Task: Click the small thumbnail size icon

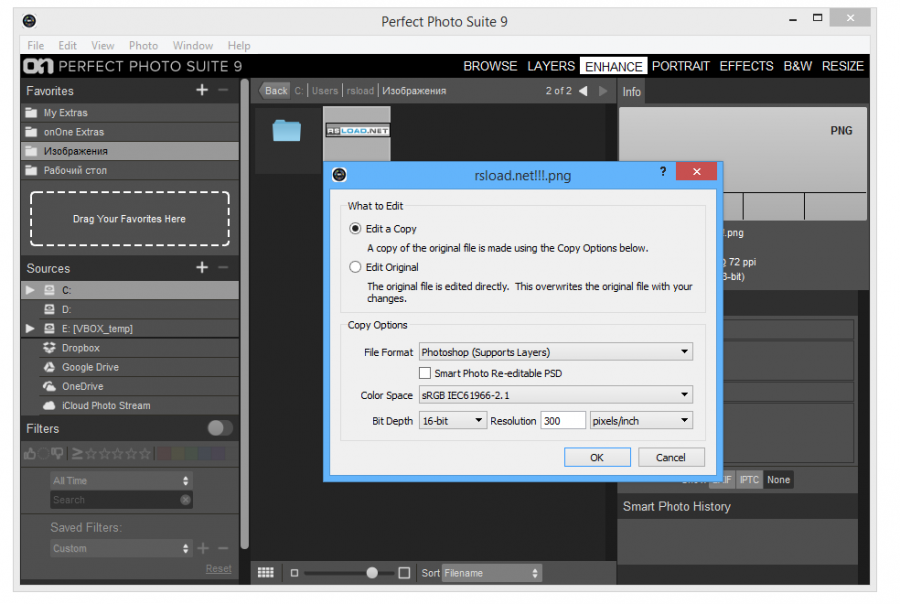Action: coord(294,573)
